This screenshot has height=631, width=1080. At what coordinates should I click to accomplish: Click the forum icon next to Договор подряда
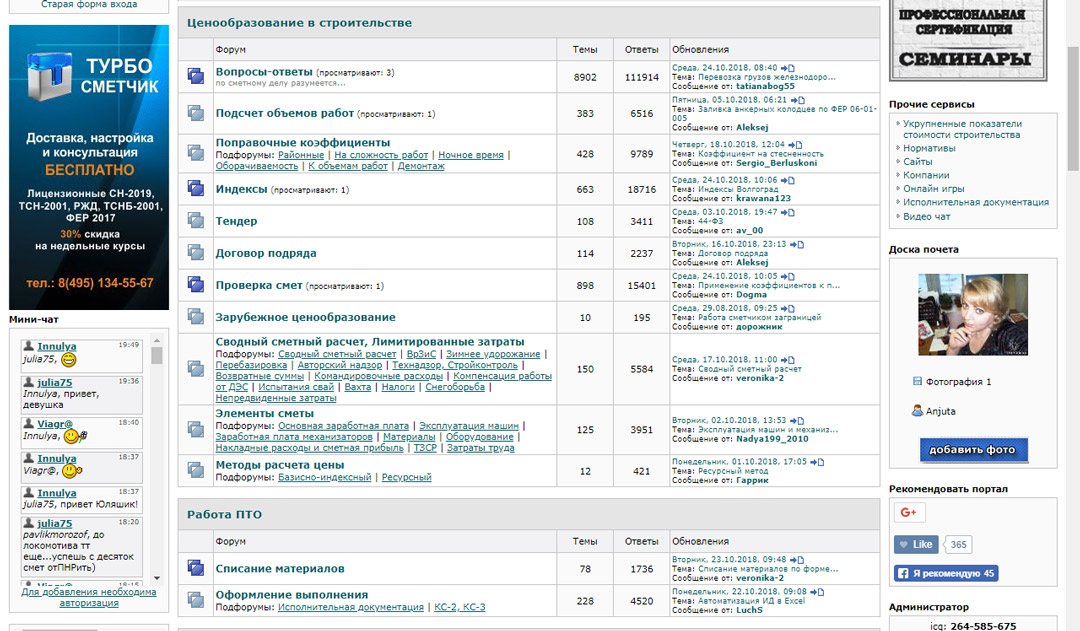pyautogui.click(x=196, y=253)
